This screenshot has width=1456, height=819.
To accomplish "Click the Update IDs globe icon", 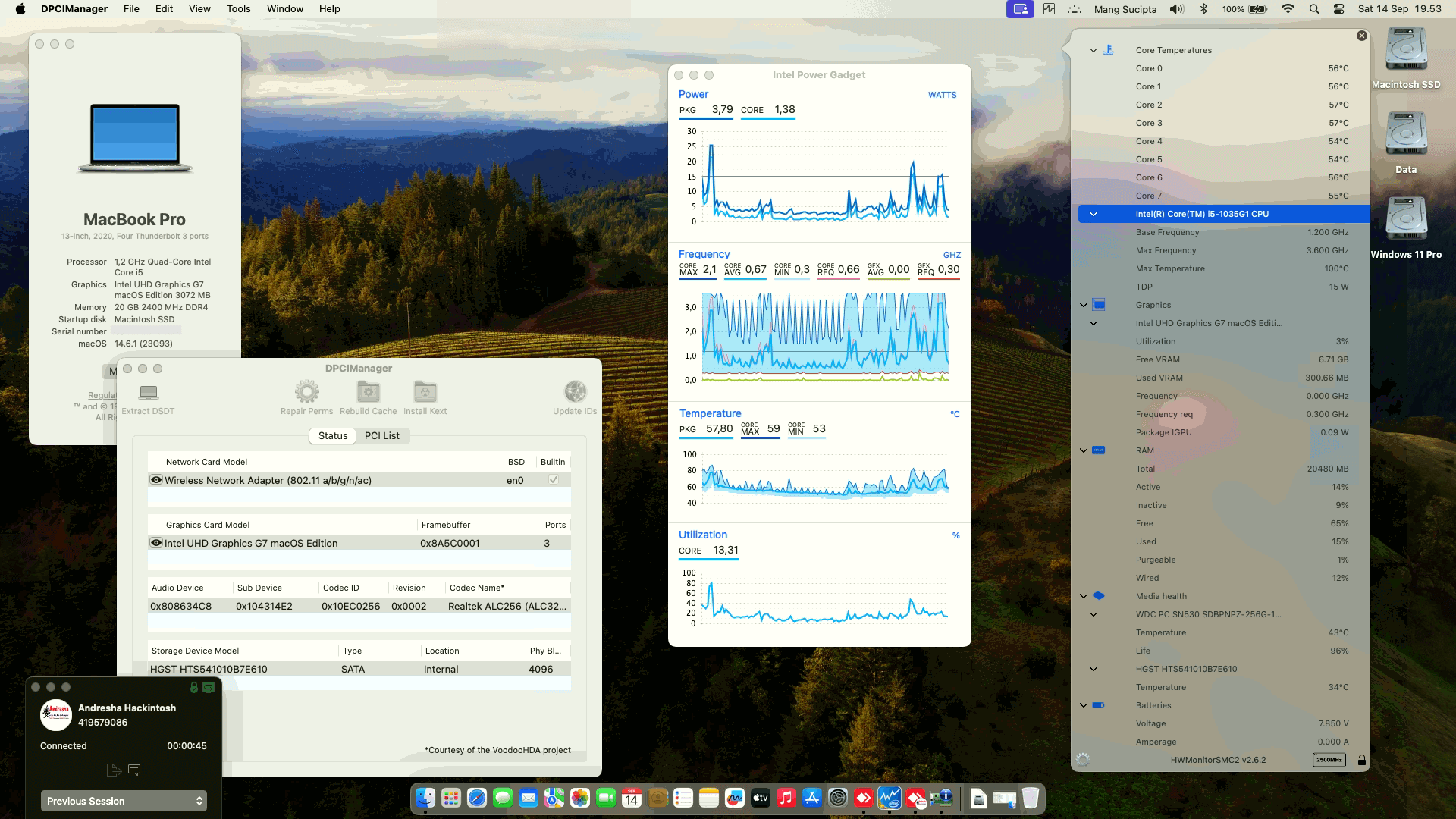I will tap(575, 392).
